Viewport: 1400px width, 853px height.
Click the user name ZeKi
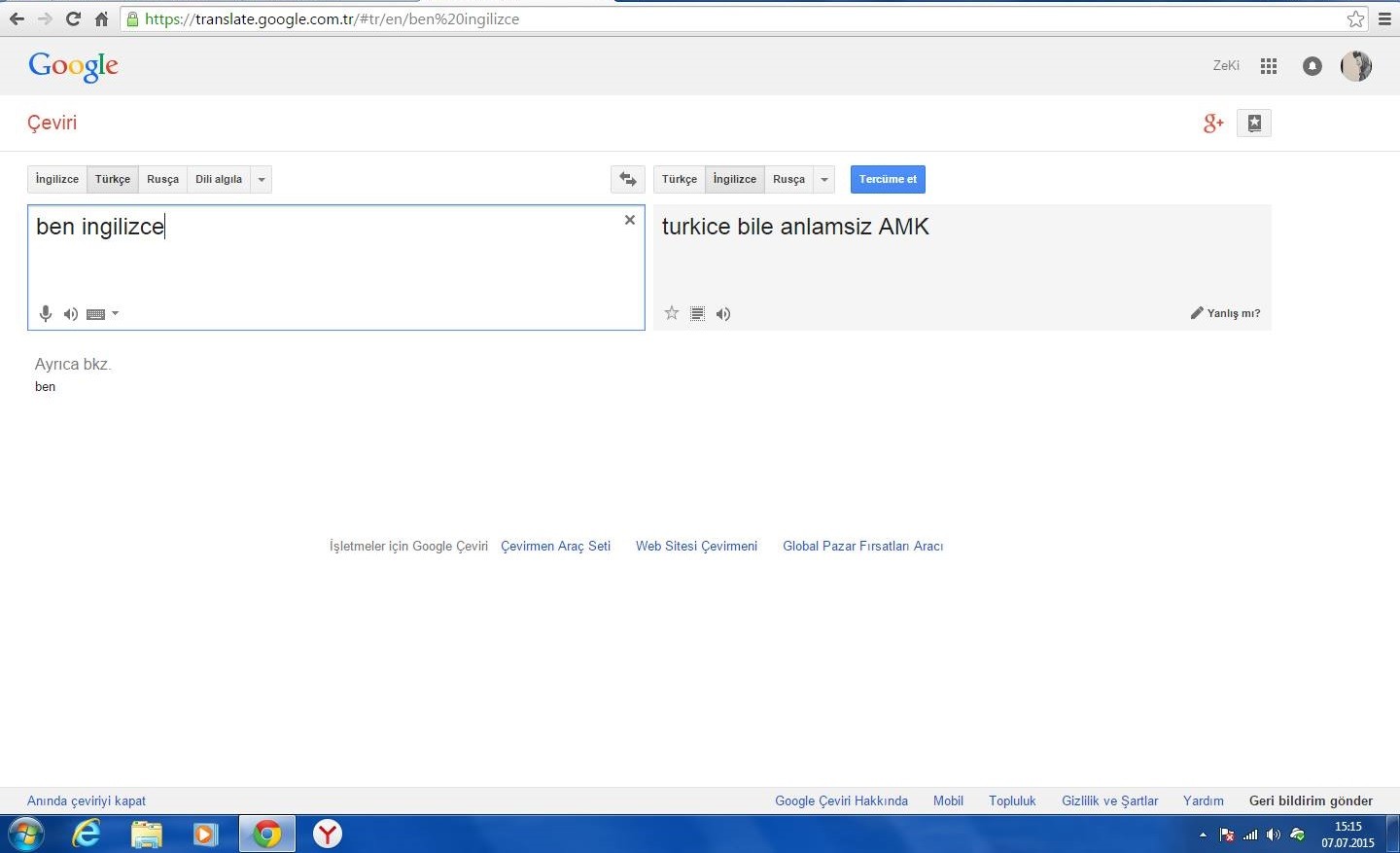coord(1226,66)
